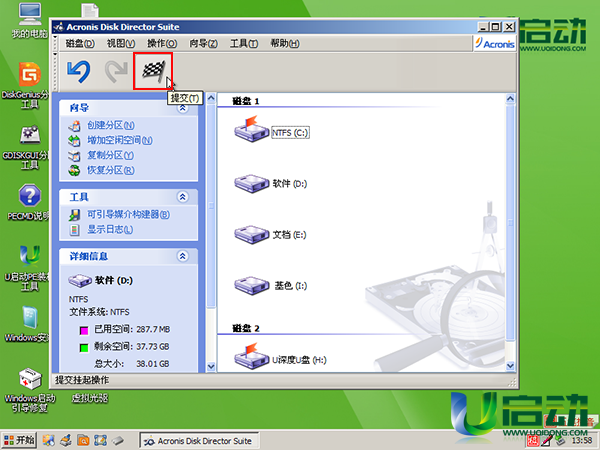
Task: Collapse the 详细信息 panel chevron
Action: (x=183, y=256)
